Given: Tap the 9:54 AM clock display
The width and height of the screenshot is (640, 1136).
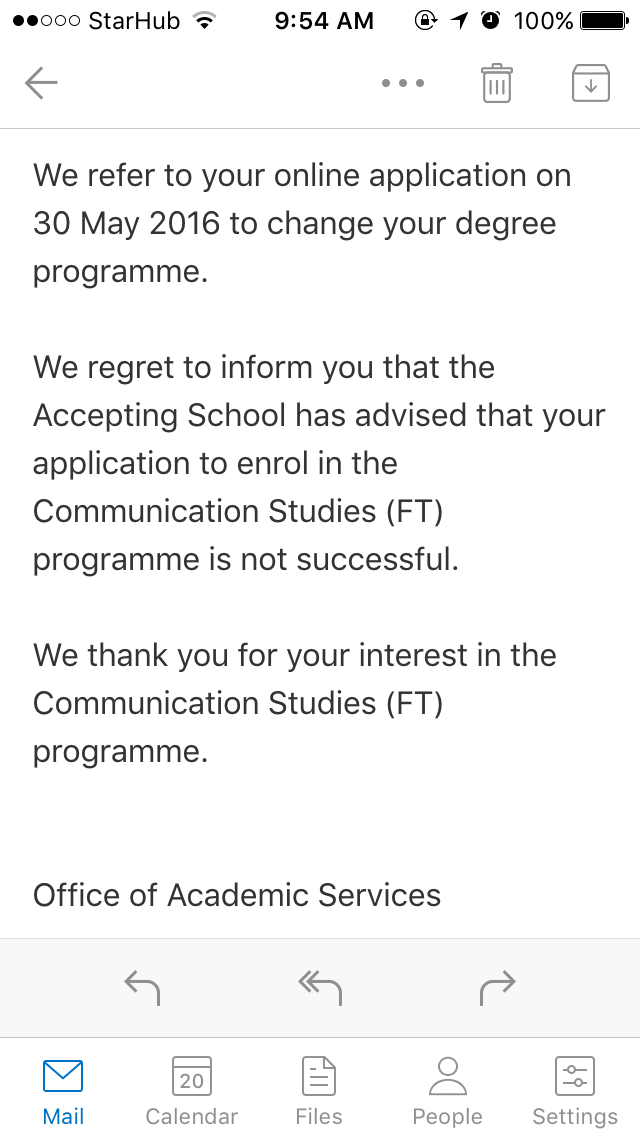Looking at the screenshot, I should 323,20.
